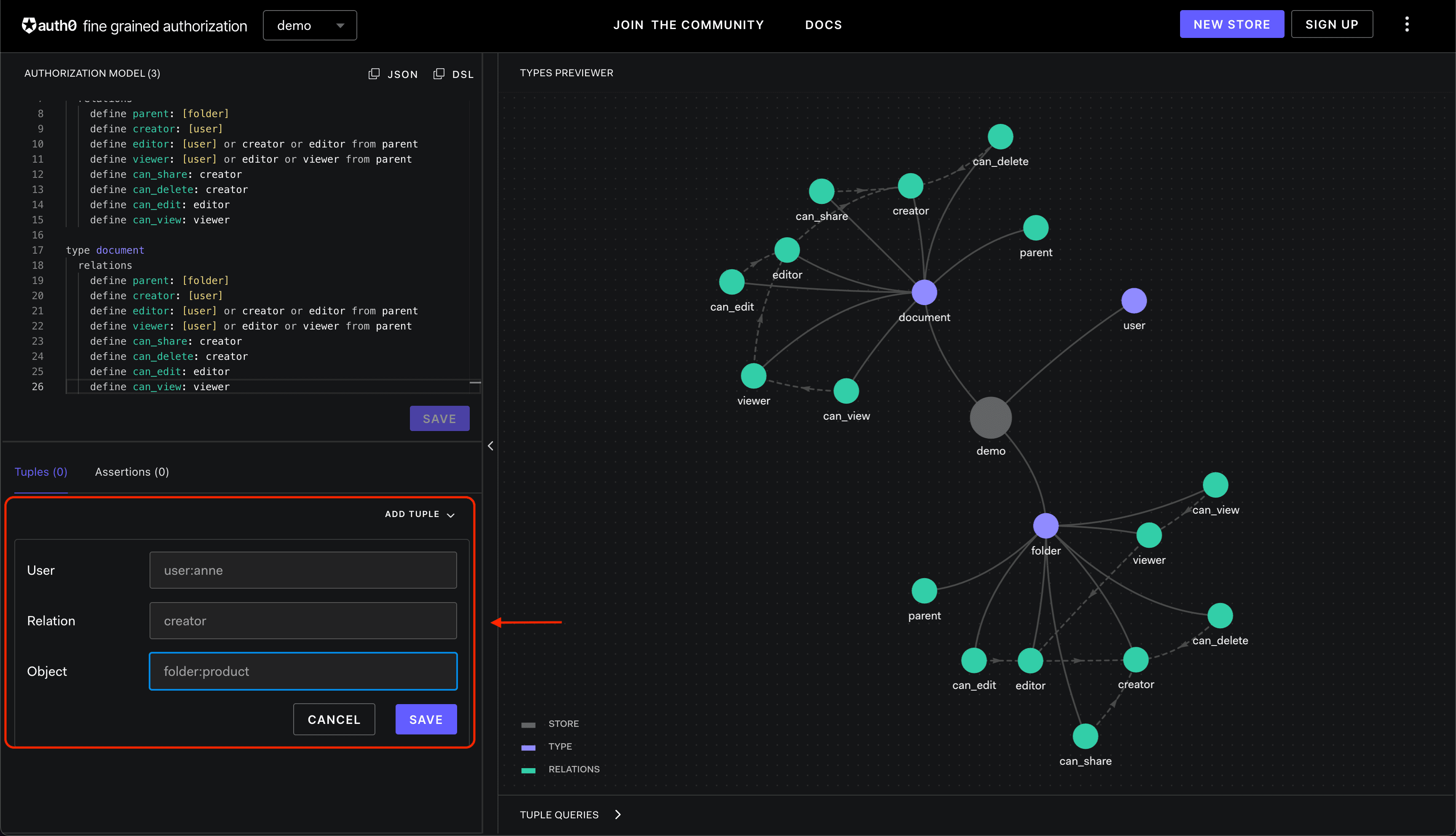
Task: Collapse left panel with arrow handle
Action: [x=491, y=446]
